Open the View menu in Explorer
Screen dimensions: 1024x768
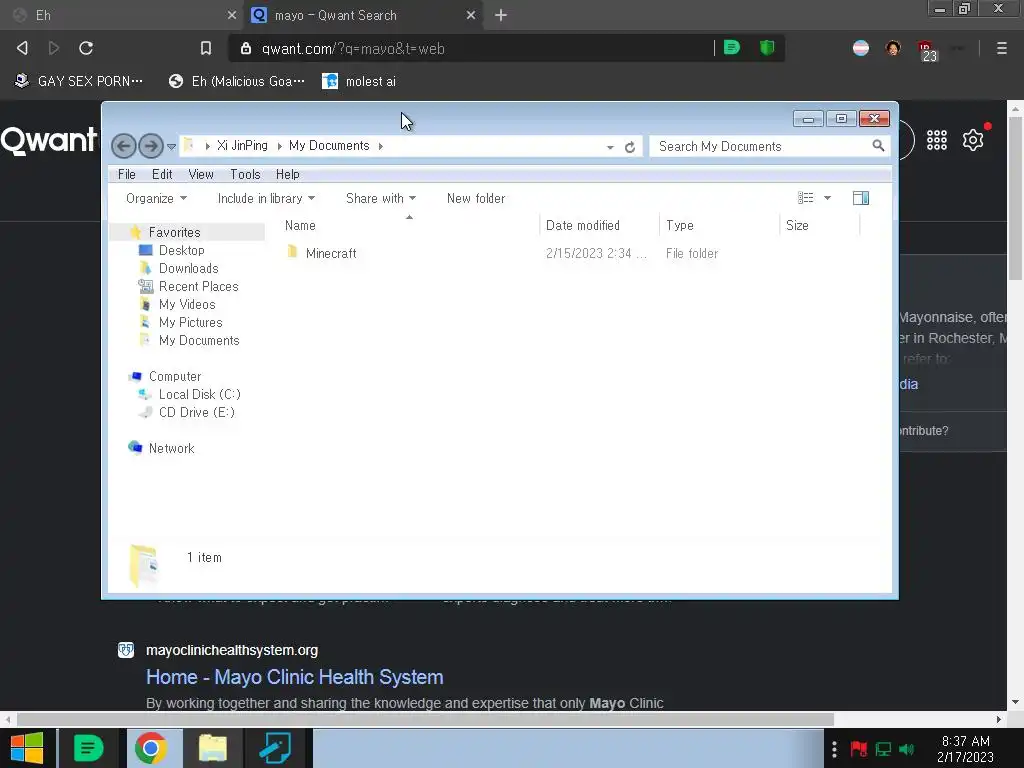click(200, 174)
